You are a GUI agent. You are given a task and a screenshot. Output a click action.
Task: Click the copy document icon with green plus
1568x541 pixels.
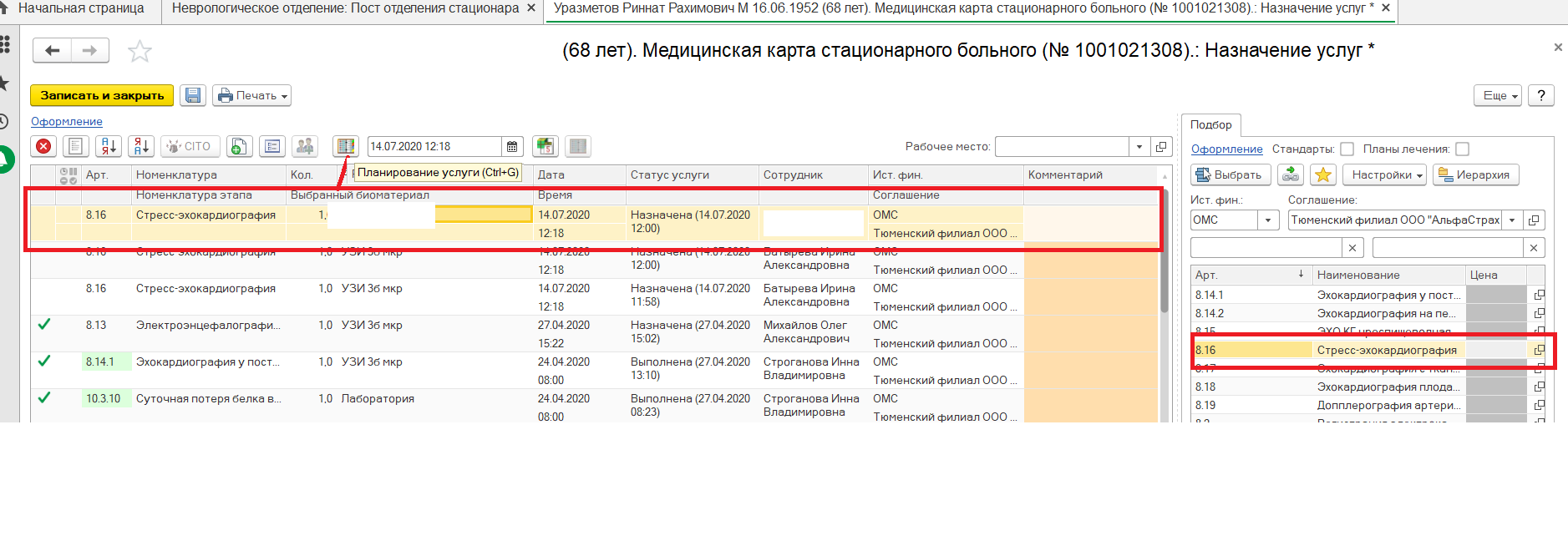239,146
